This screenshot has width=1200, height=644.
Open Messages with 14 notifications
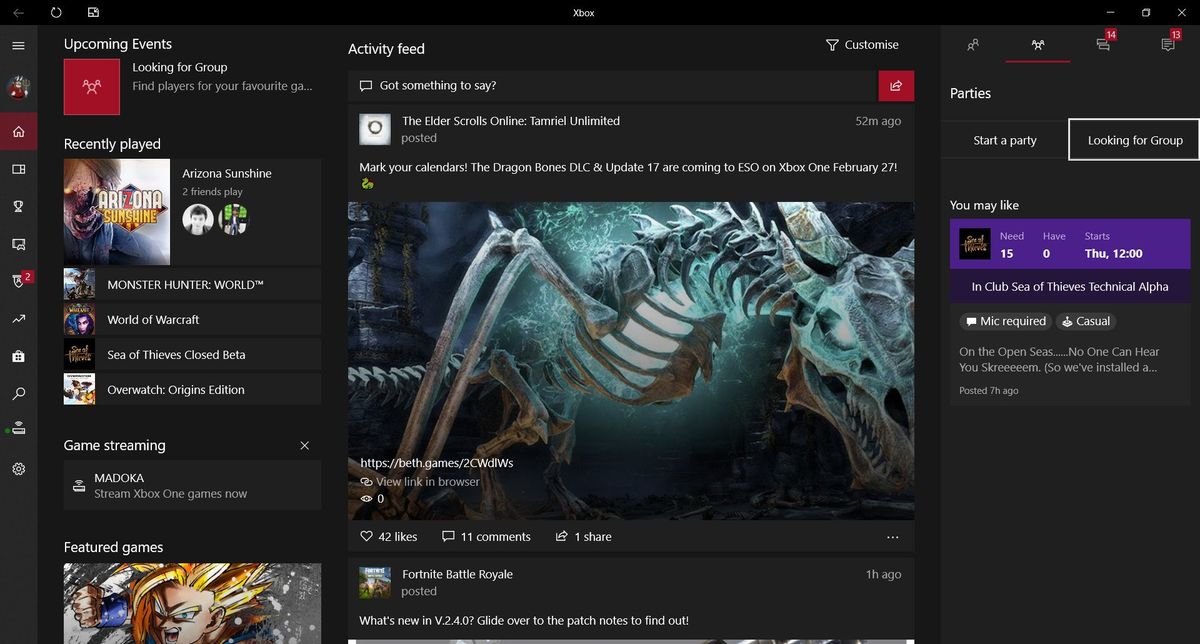tap(1103, 45)
